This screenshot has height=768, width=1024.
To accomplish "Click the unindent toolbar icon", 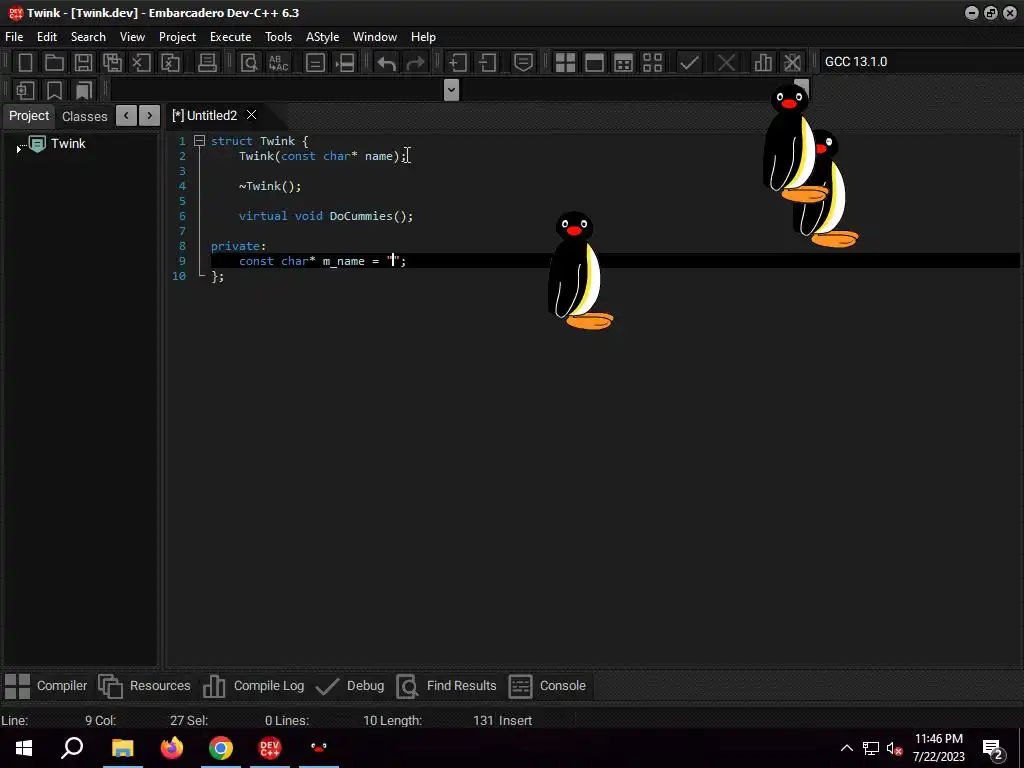I will click(487, 63).
